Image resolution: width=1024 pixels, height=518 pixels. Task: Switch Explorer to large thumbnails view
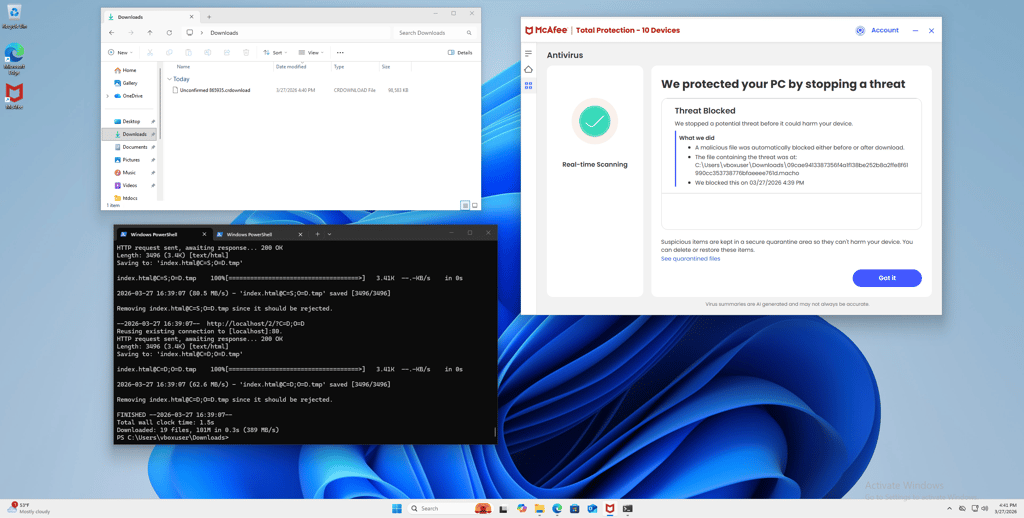click(x=475, y=205)
